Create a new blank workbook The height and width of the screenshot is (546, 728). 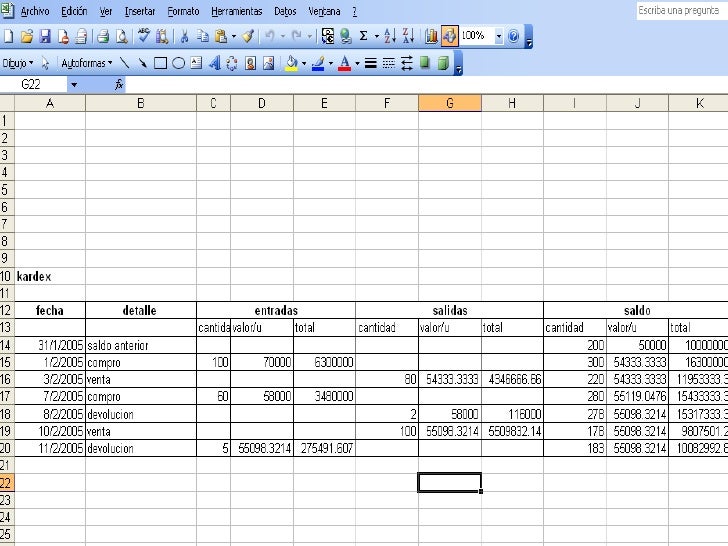[8, 36]
